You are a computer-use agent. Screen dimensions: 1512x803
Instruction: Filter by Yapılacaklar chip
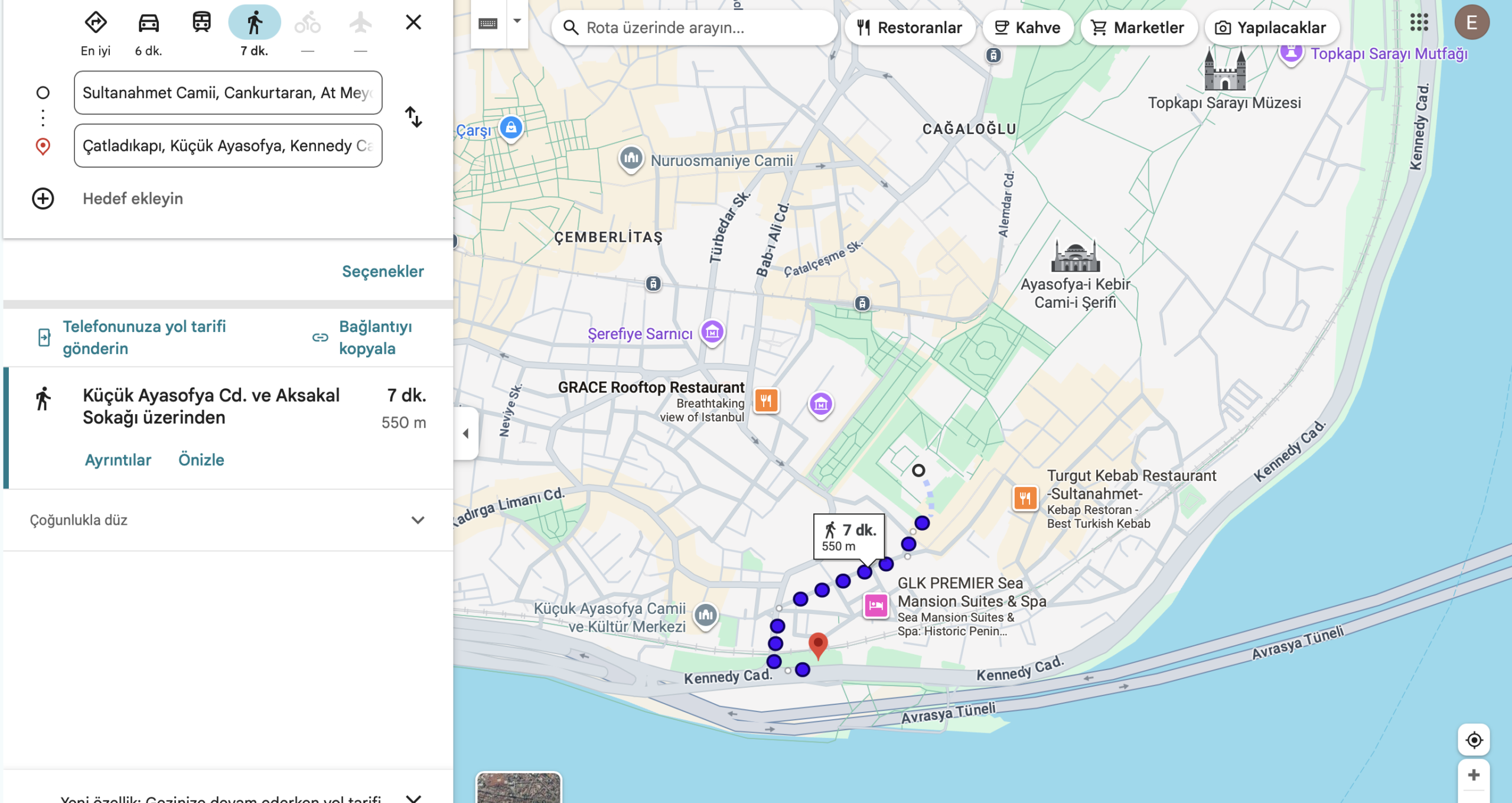(x=1271, y=28)
